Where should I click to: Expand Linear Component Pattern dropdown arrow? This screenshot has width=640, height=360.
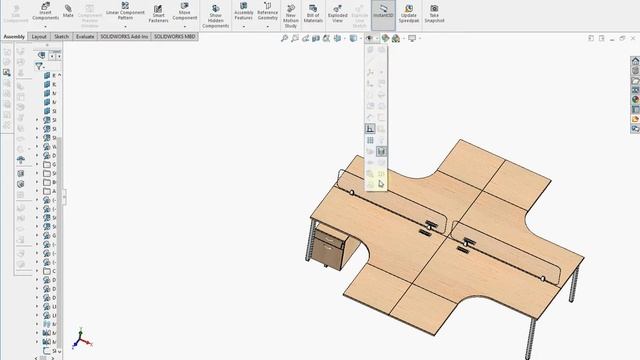[x=125, y=27]
